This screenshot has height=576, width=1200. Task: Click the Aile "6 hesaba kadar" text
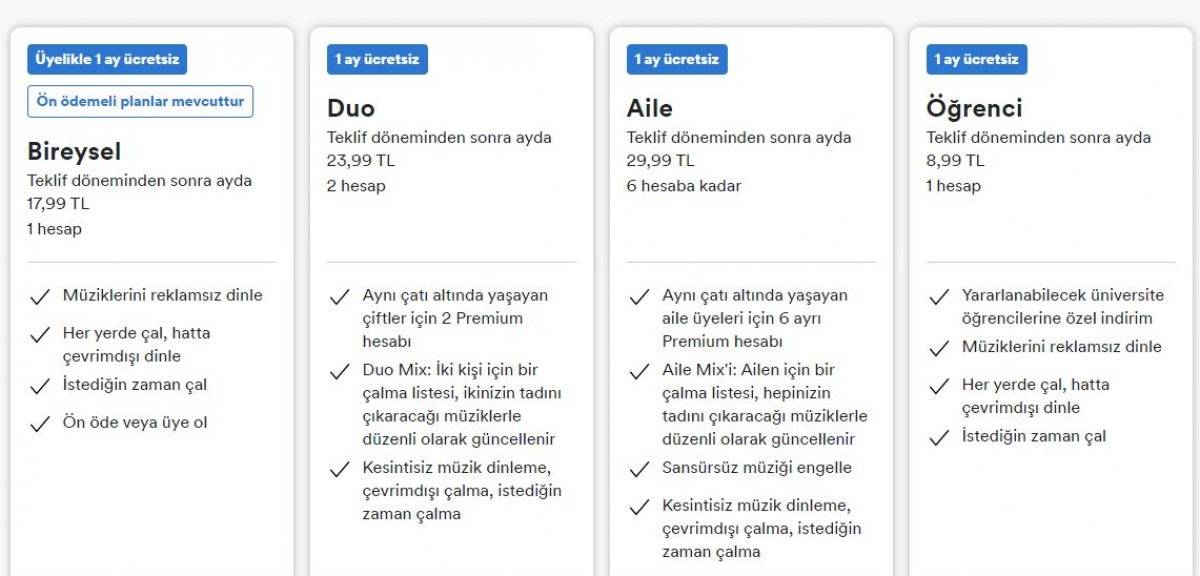684,186
